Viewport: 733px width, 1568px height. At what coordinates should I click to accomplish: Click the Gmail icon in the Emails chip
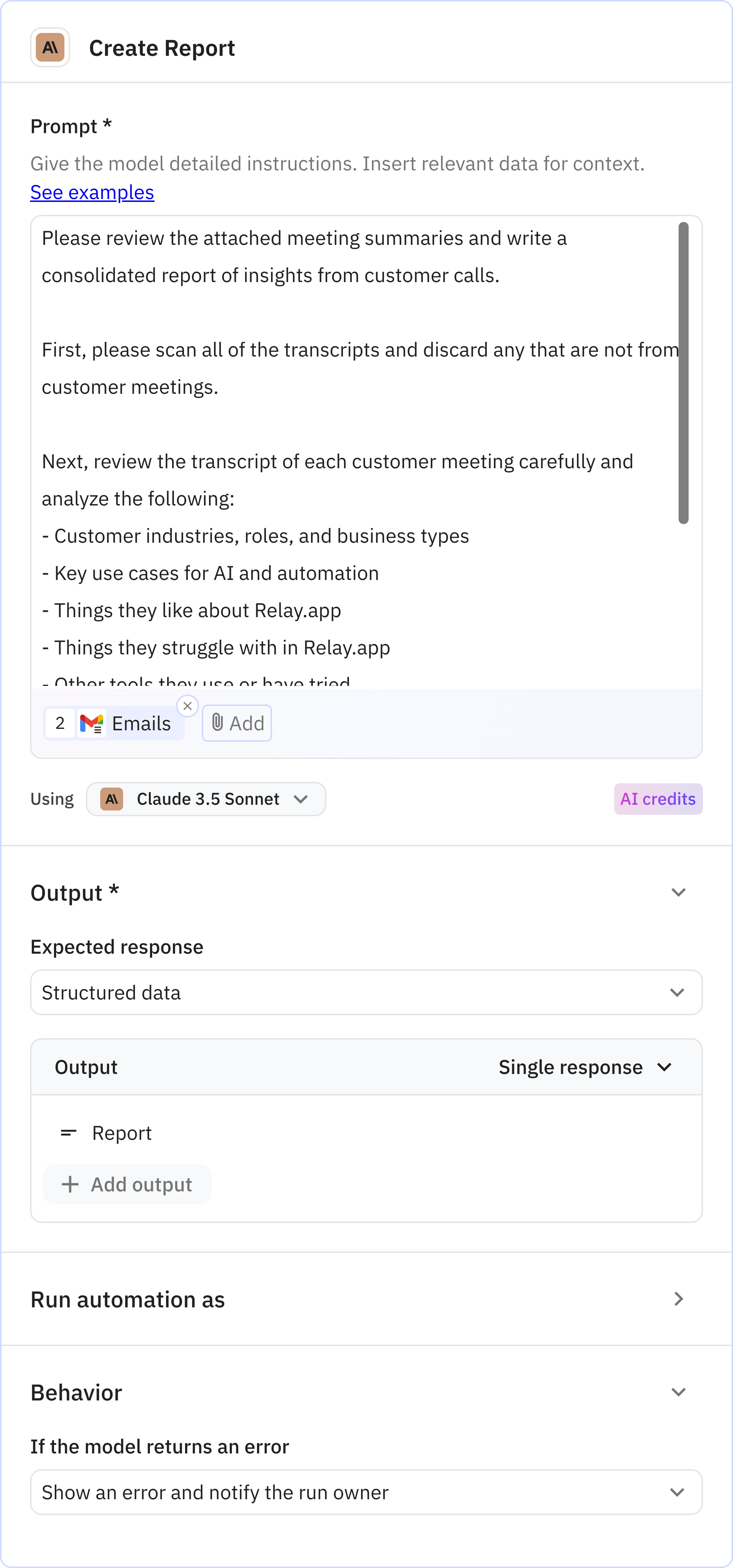point(92,724)
